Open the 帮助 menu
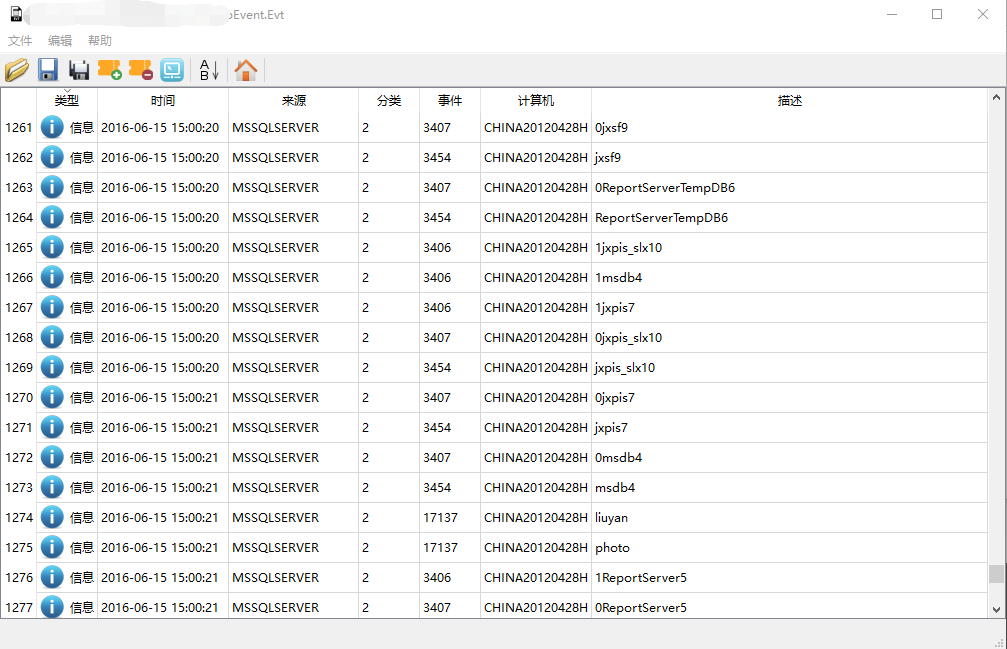 click(x=100, y=41)
